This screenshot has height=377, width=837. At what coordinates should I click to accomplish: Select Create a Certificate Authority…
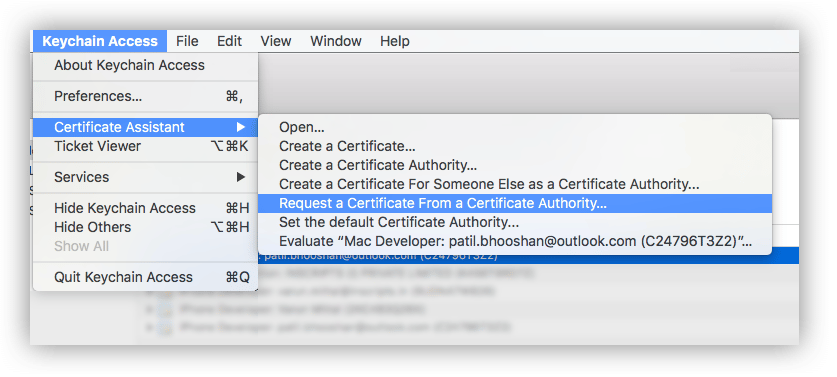tap(515, 166)
